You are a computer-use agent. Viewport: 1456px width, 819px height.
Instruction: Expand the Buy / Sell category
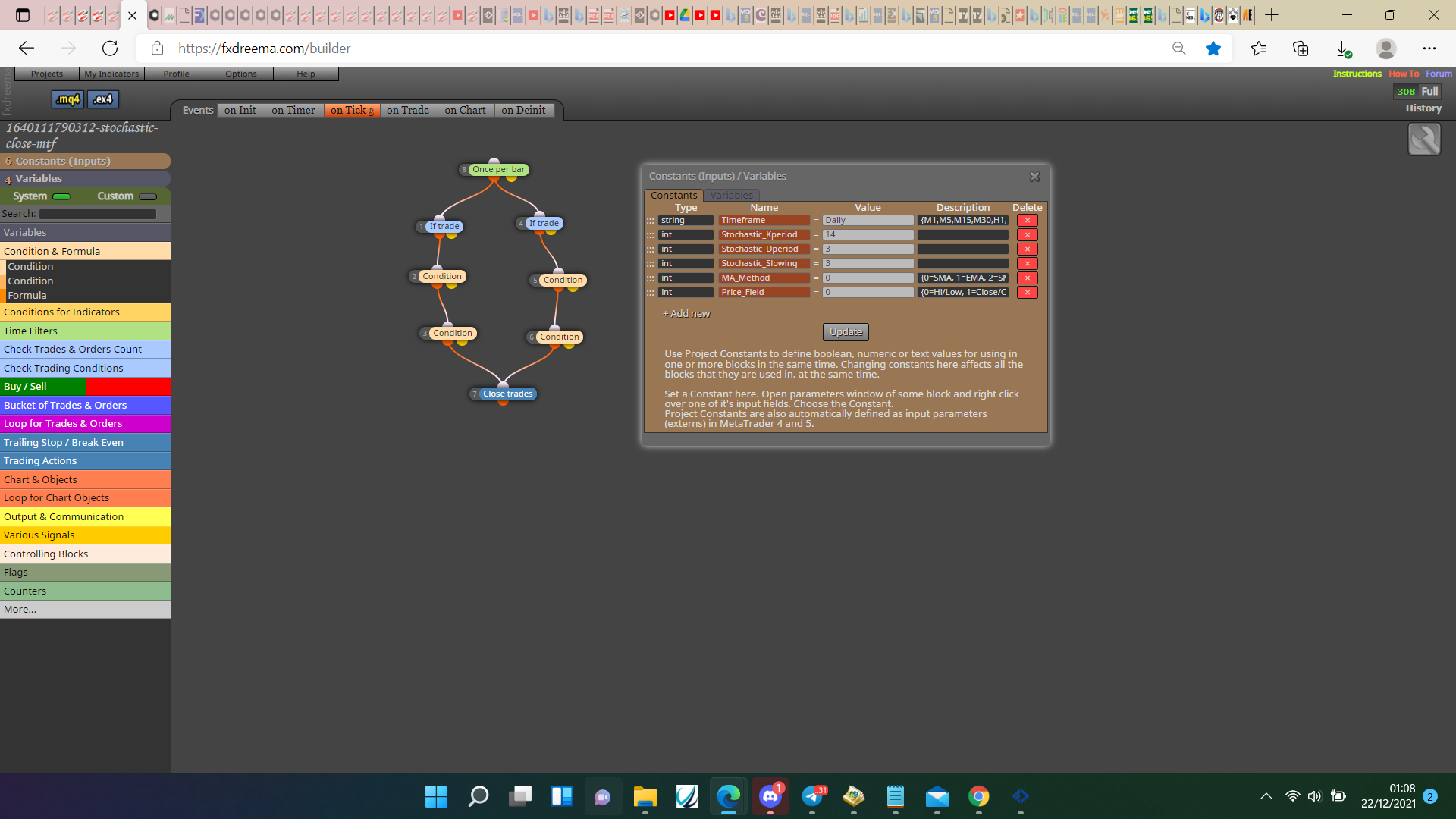click(85, 387)
